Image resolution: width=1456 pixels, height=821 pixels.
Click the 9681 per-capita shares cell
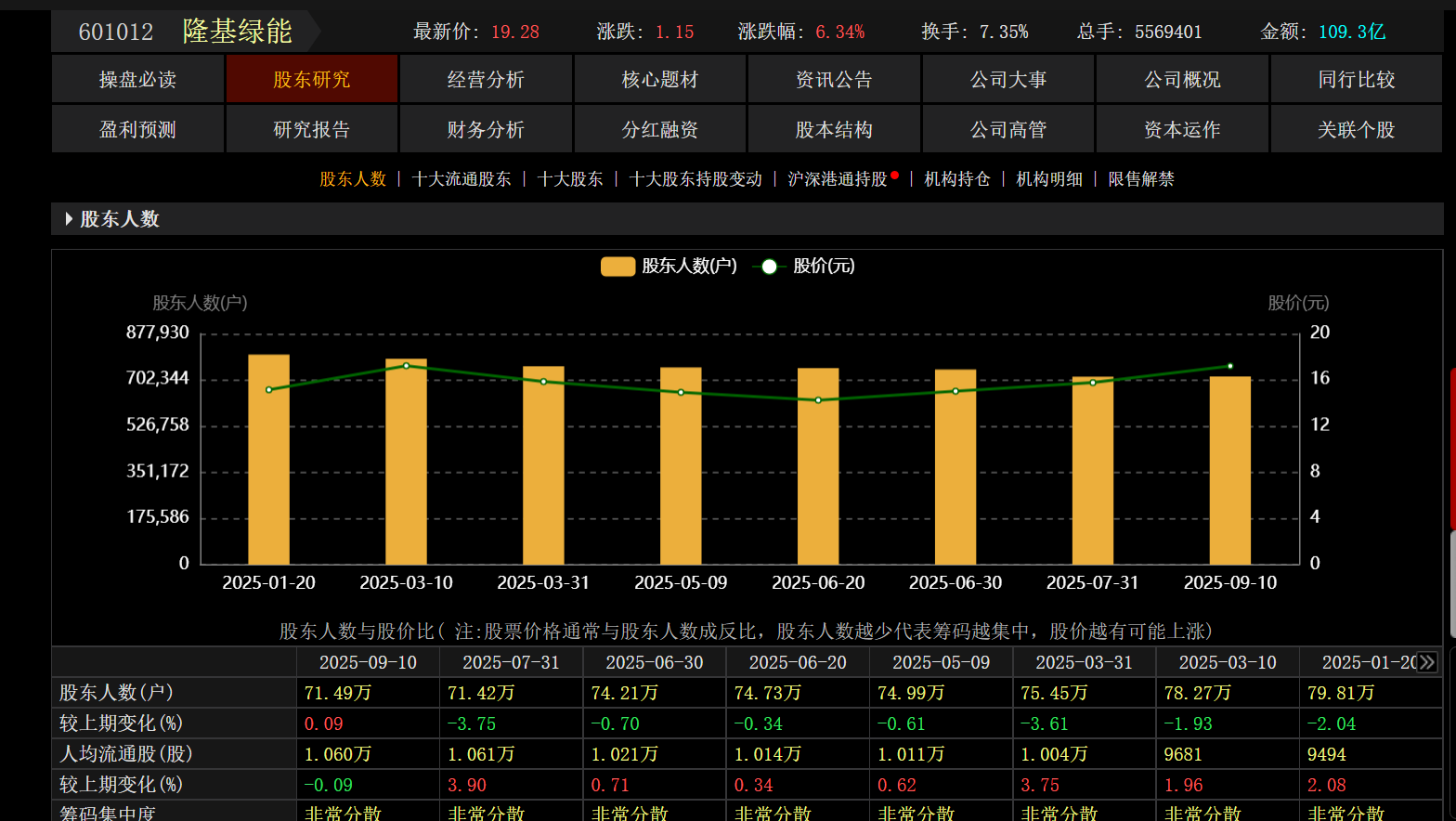point(1228,754)
